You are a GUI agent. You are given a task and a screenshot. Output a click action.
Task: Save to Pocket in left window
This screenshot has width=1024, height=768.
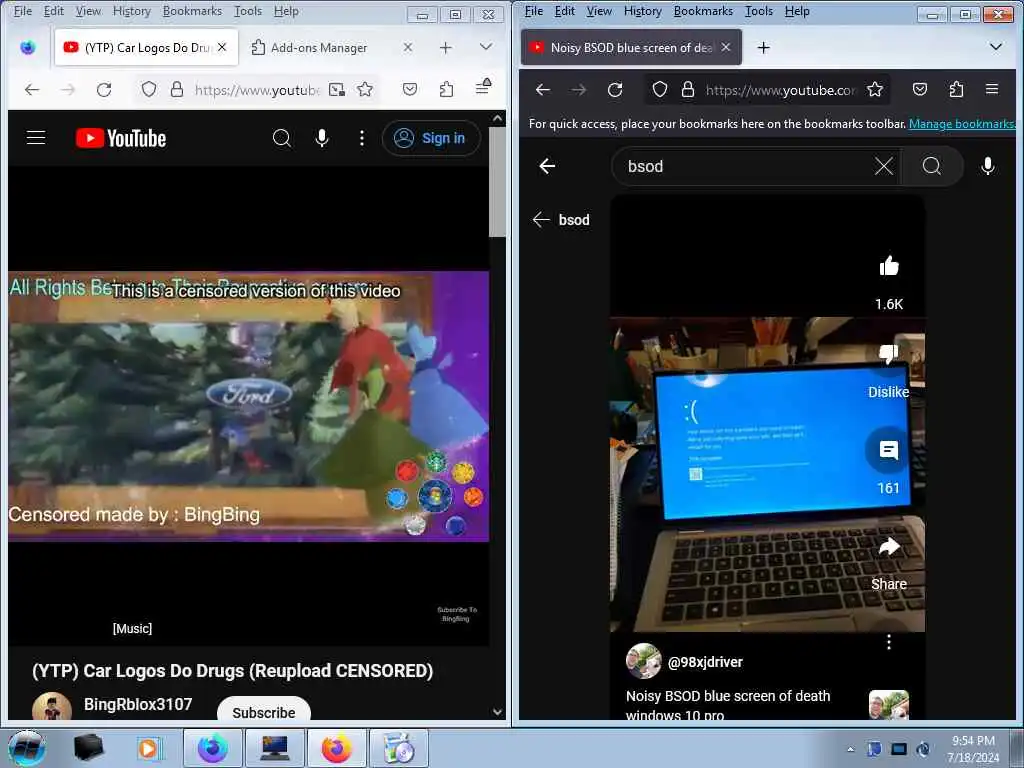click(409, 89)
